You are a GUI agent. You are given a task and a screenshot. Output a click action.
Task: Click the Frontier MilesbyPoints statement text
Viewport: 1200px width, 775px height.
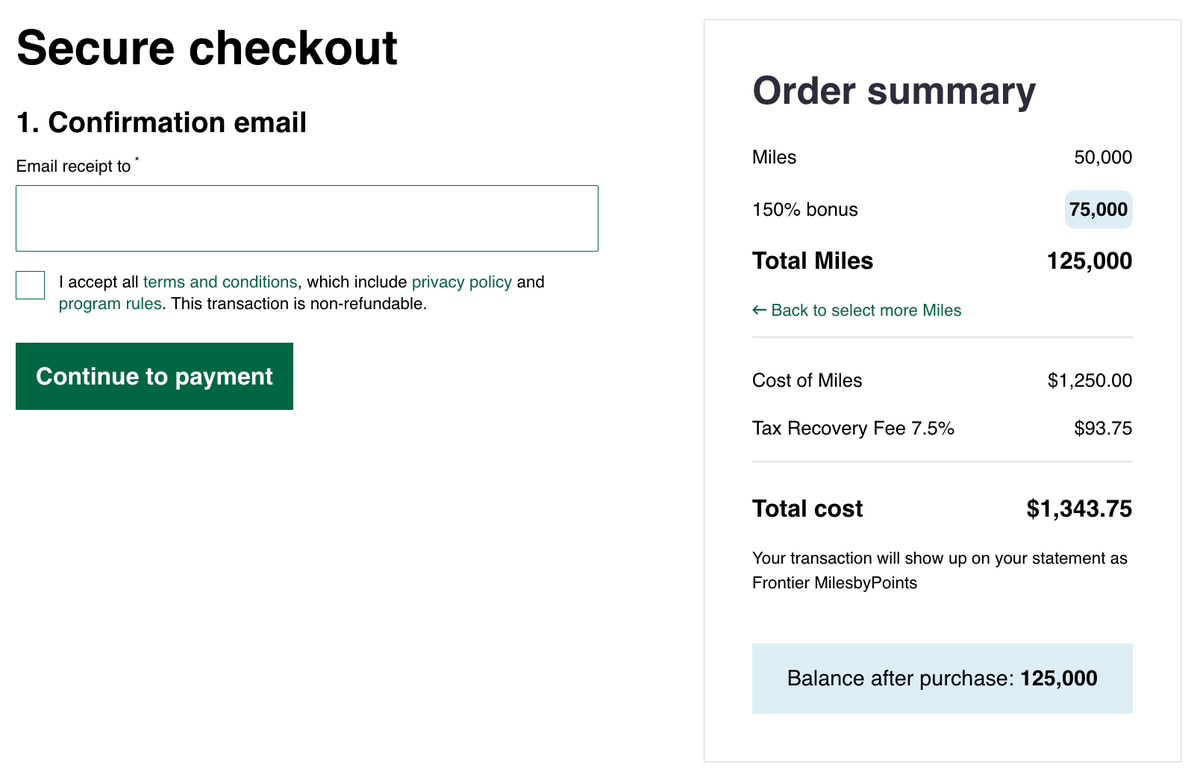[832, 582]
